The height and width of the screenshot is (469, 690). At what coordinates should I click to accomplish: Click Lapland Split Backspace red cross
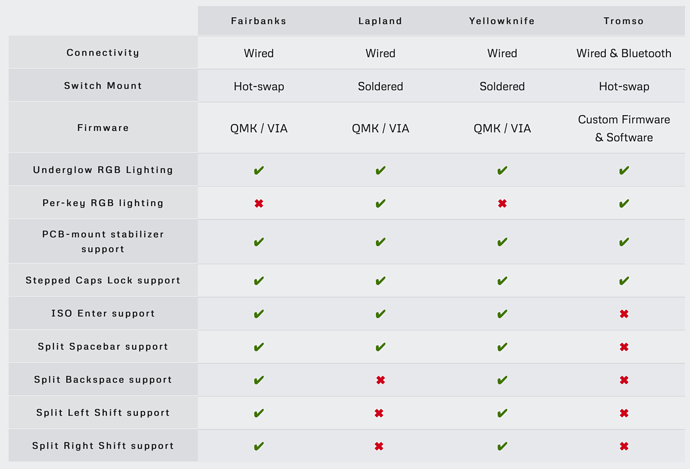tap(381, 380)
